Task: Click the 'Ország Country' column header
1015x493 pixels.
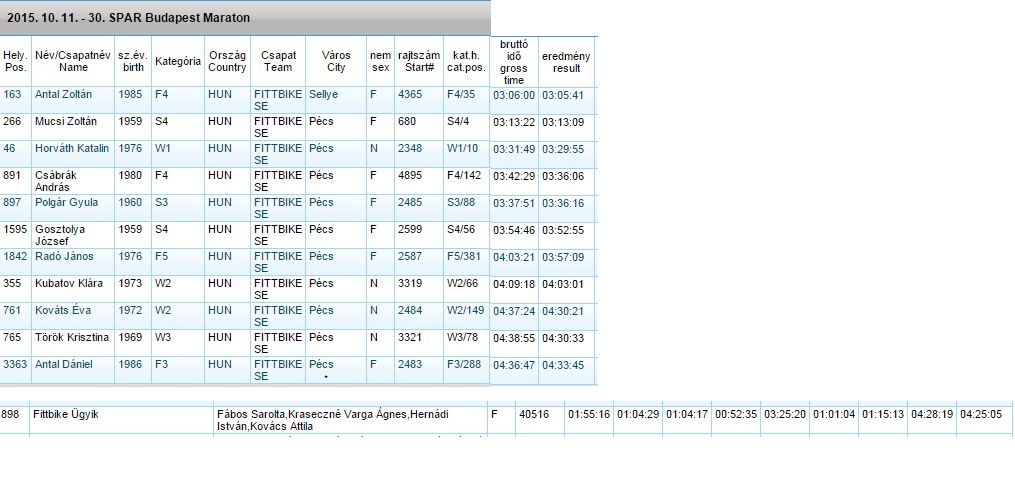Action: [227, 62]
